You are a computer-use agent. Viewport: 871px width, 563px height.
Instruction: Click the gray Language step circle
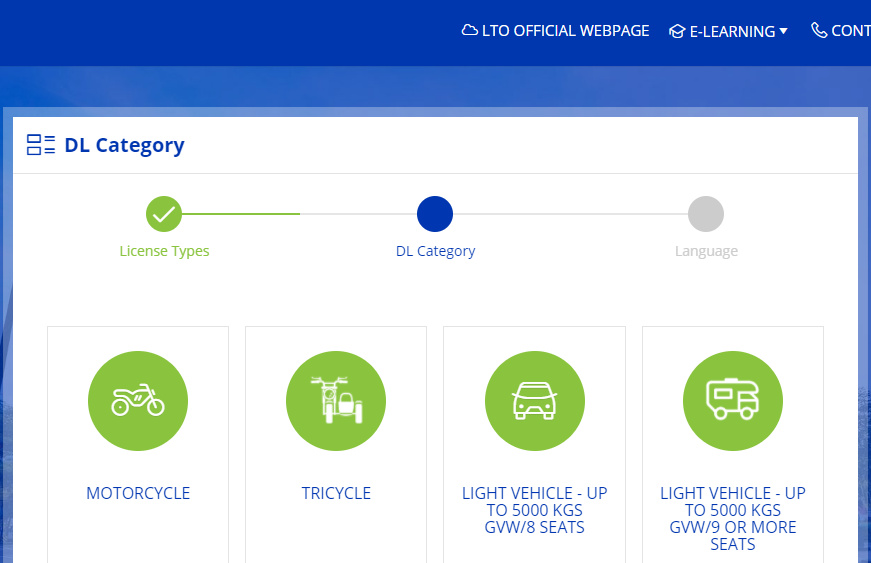pyautogui.click(x=706, y=214)
